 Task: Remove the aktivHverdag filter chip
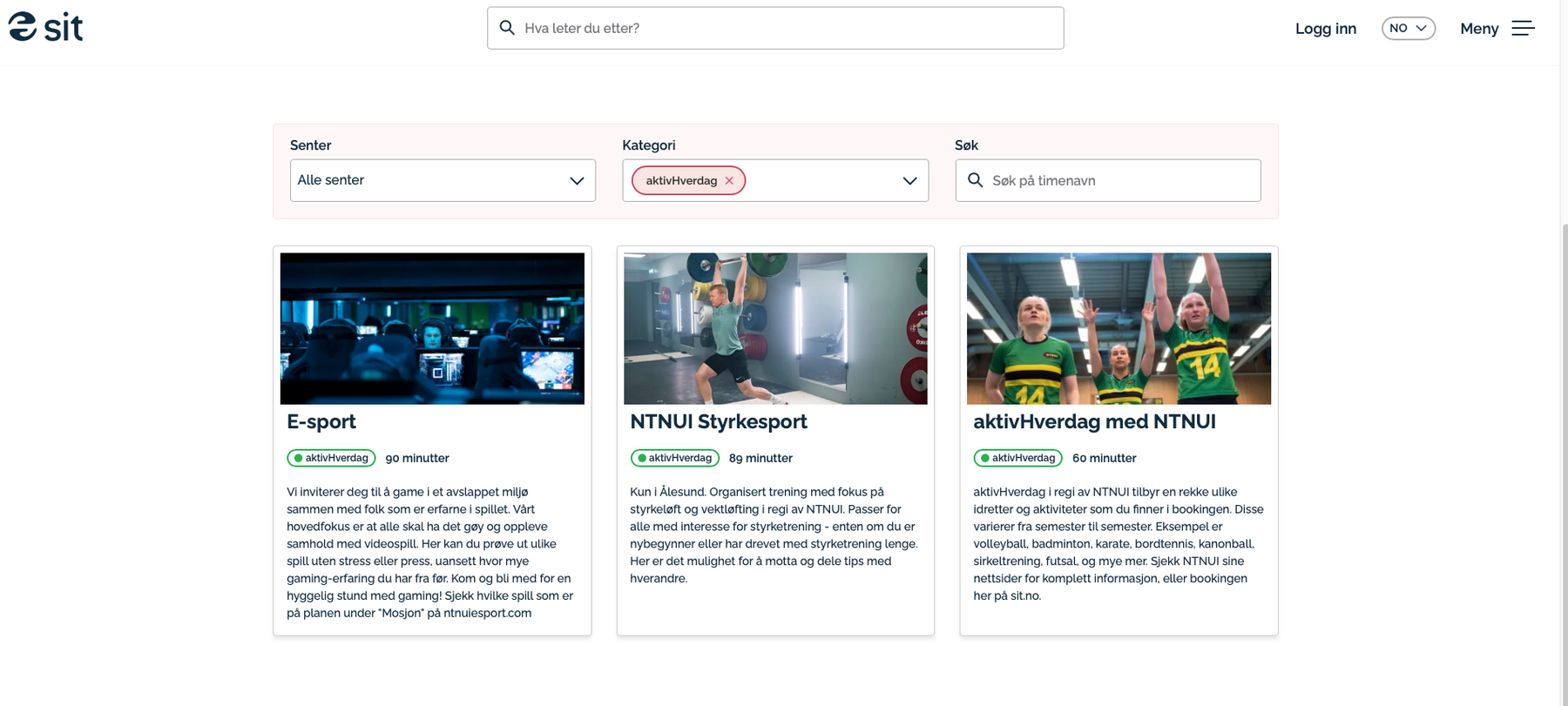click(x=729, y=181)
